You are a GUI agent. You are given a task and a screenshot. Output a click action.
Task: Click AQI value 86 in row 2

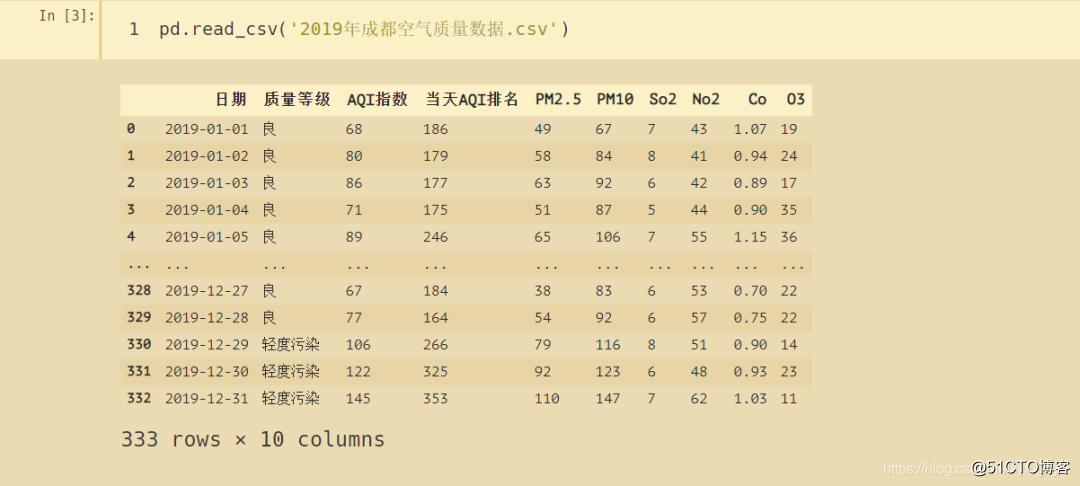354,182
